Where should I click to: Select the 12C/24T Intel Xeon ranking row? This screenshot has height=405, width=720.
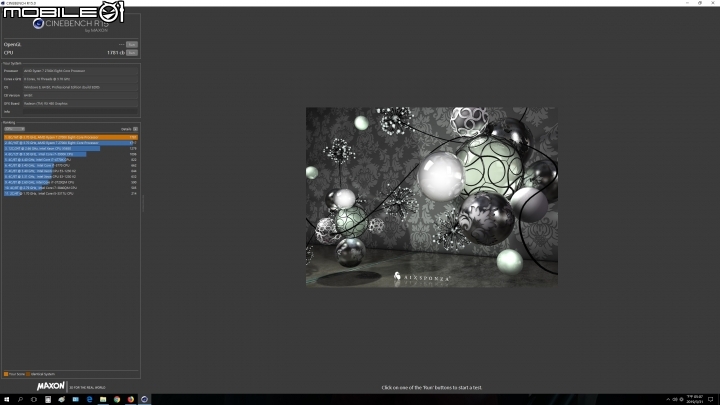71,149
